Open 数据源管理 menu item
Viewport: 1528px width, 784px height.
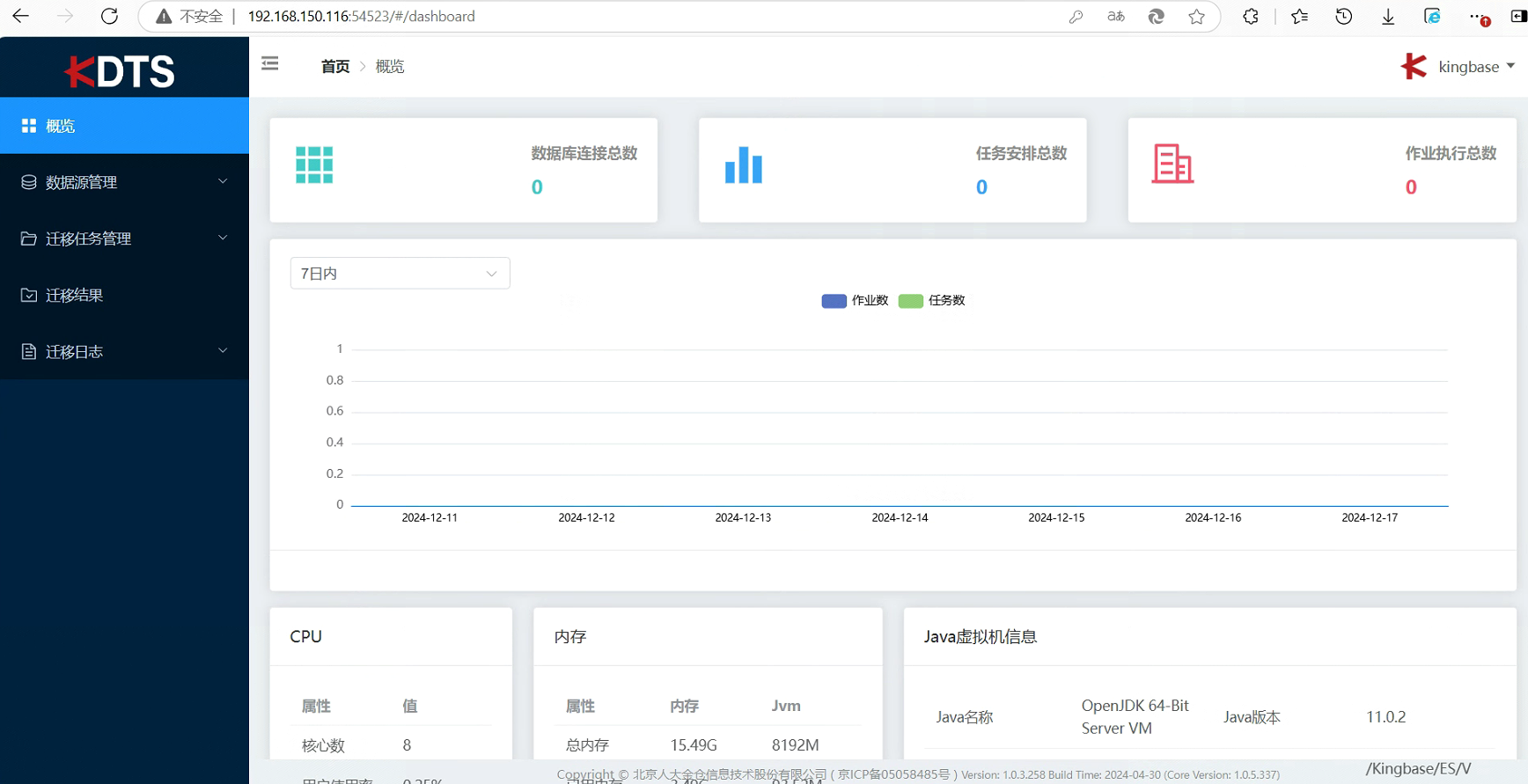(x=124, y=182)
